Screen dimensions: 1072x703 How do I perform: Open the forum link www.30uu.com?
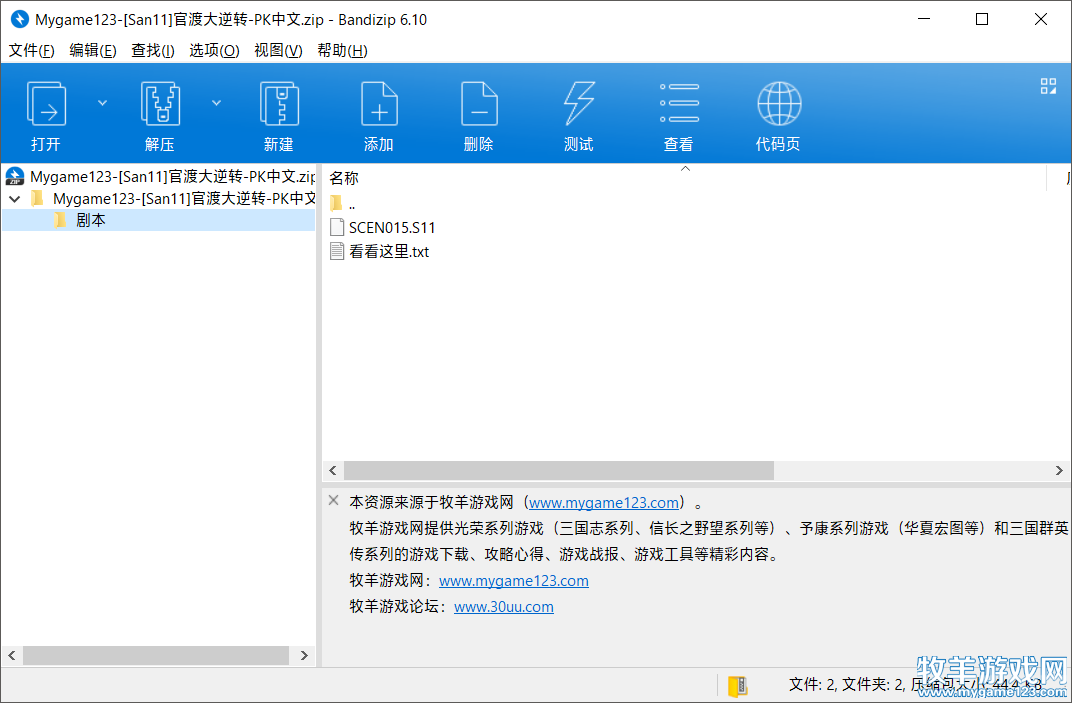coord(504,607)
